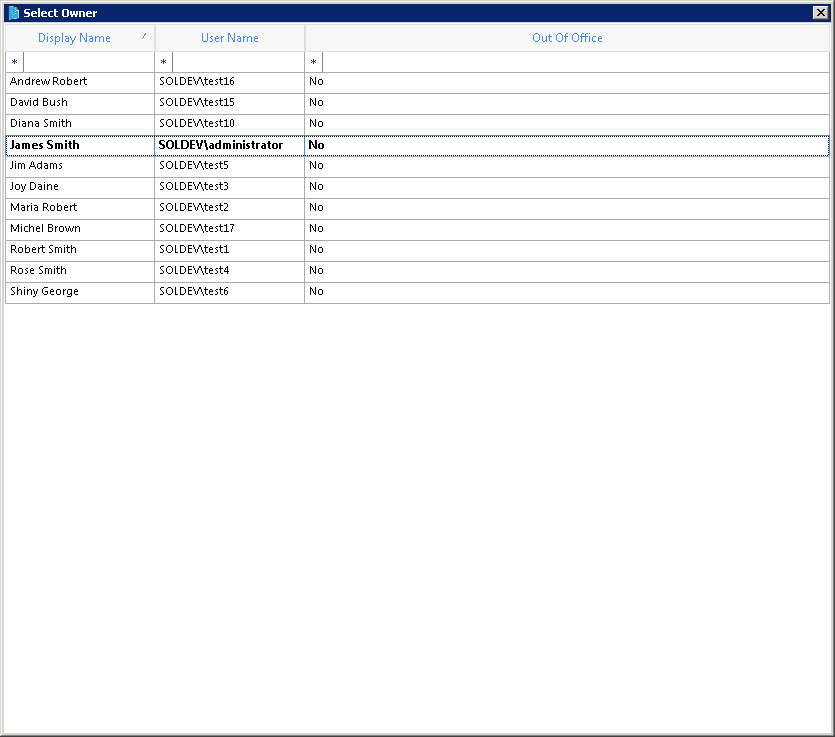835x737 pixels.
Task: Open User Name filter operator asterisk
Action: click(x=163, y=62)
